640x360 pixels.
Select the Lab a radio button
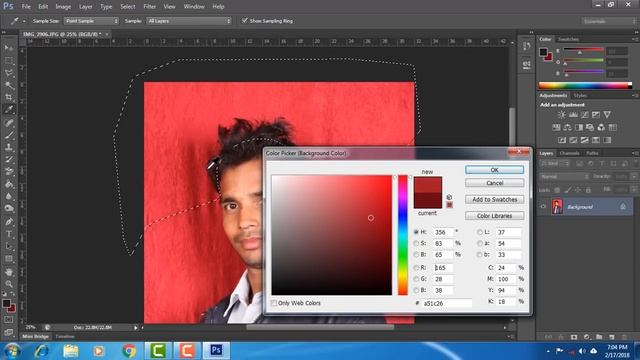click(480, 243)
